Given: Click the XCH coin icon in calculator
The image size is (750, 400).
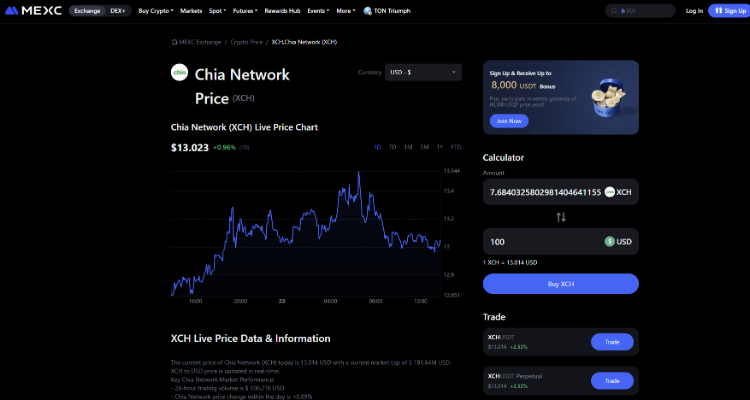Looking at the screenshot, I should [609, 192].
